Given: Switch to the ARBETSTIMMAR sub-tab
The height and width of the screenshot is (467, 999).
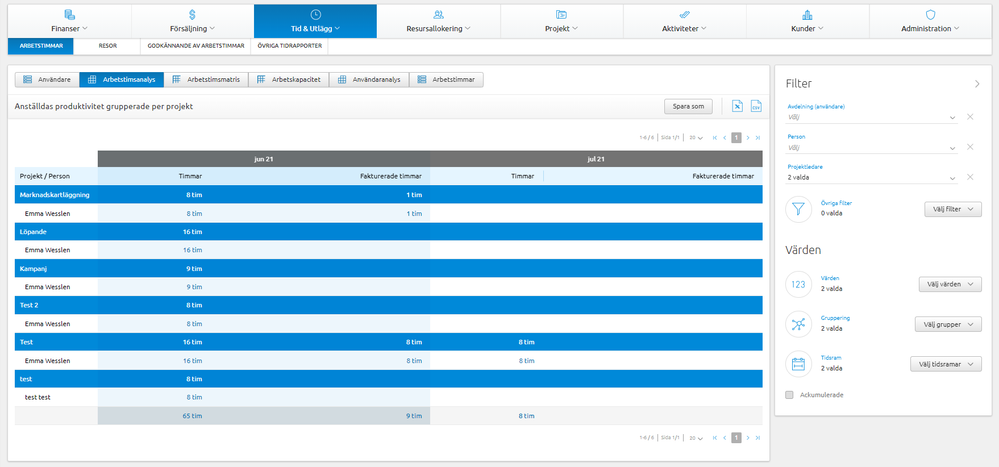Looking at the screenshot, I should pyautogui.click(x=41, y=46).
